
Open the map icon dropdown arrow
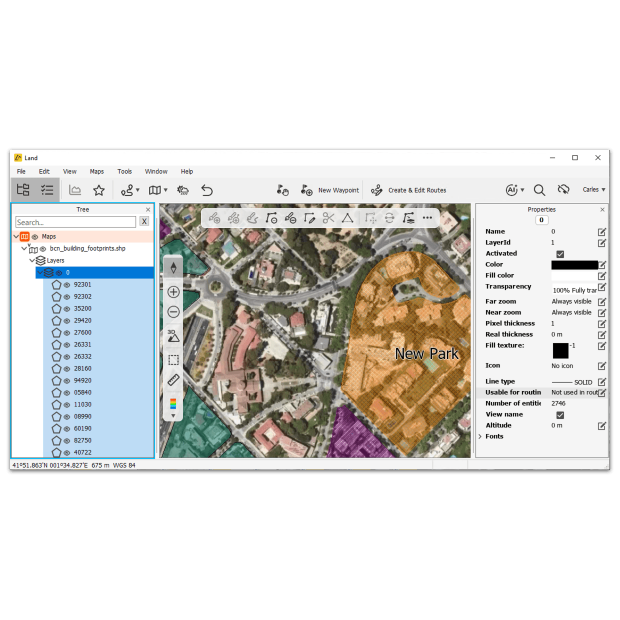(165, 190)
